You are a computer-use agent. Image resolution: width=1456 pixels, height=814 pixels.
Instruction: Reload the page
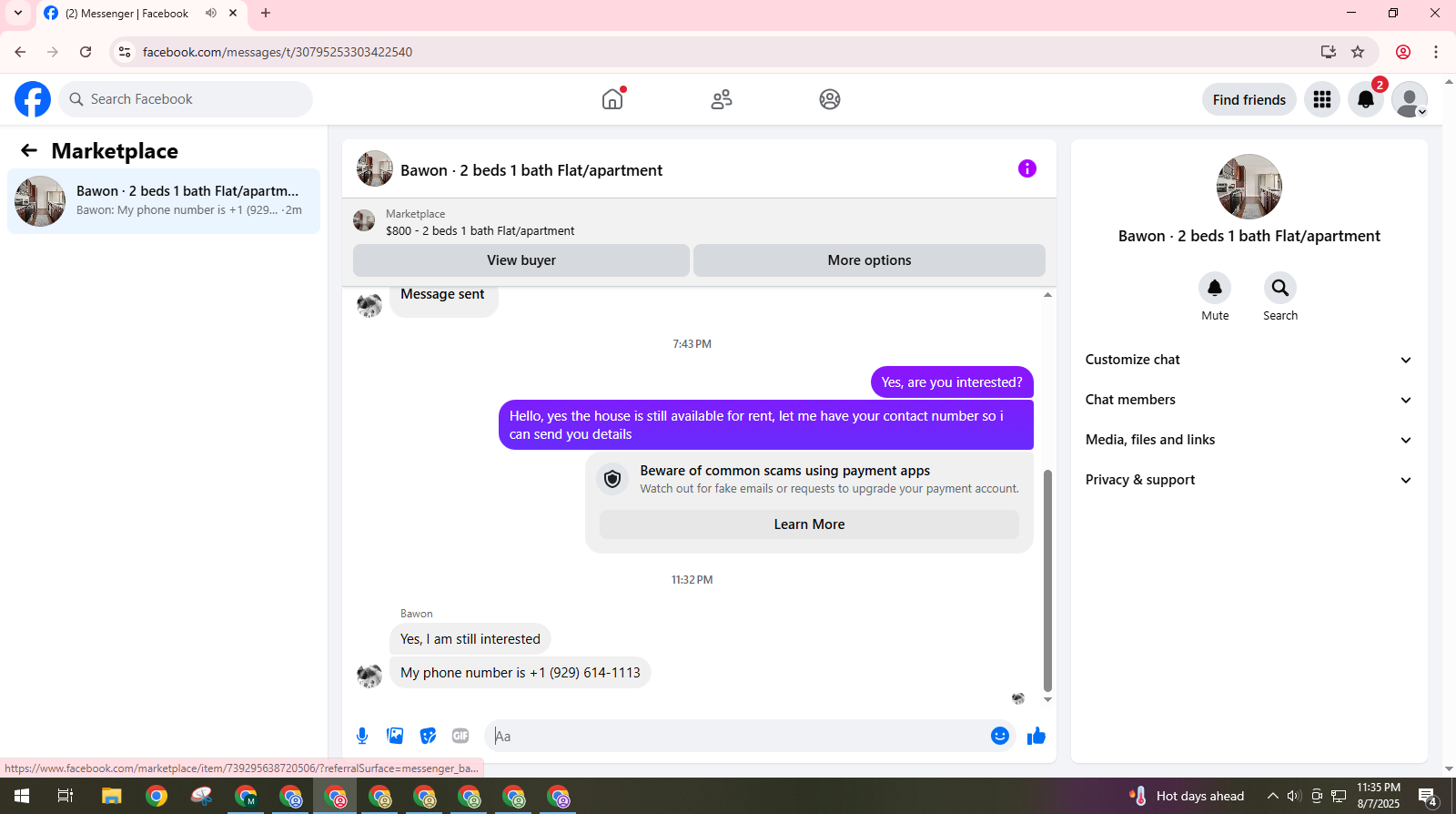click(86, 52)
